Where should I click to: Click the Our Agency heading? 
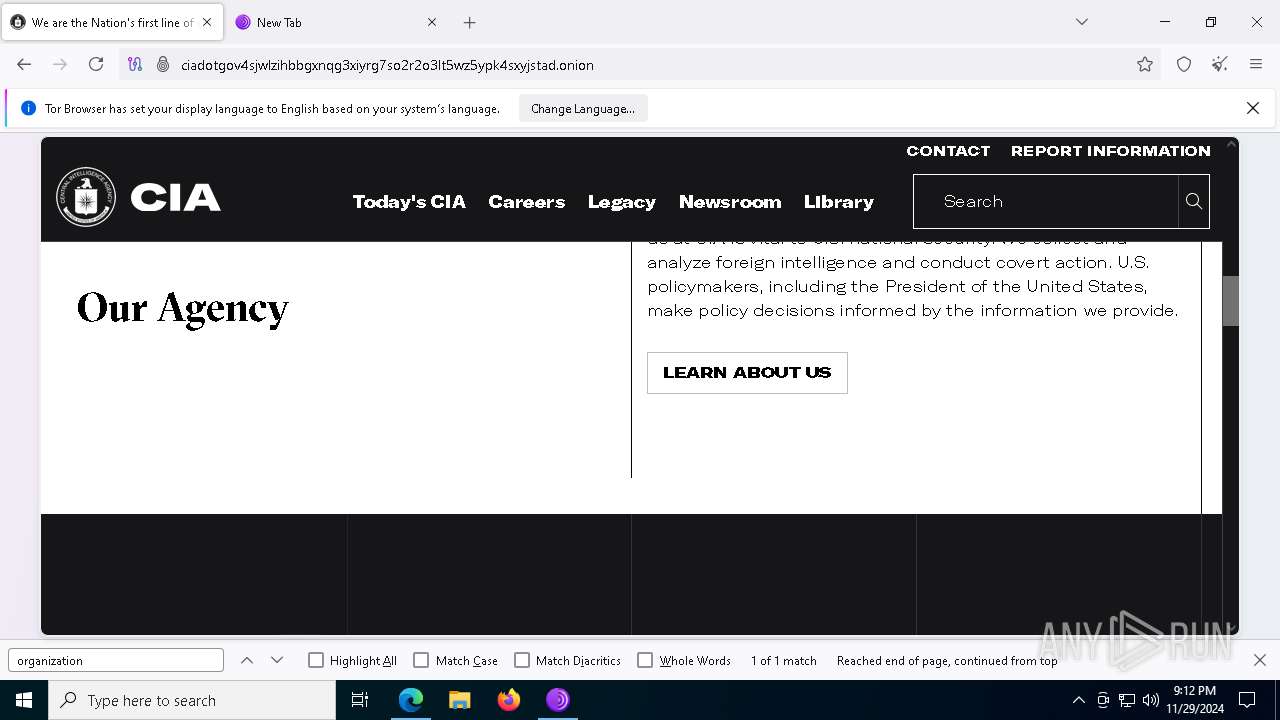click(183, 308)
